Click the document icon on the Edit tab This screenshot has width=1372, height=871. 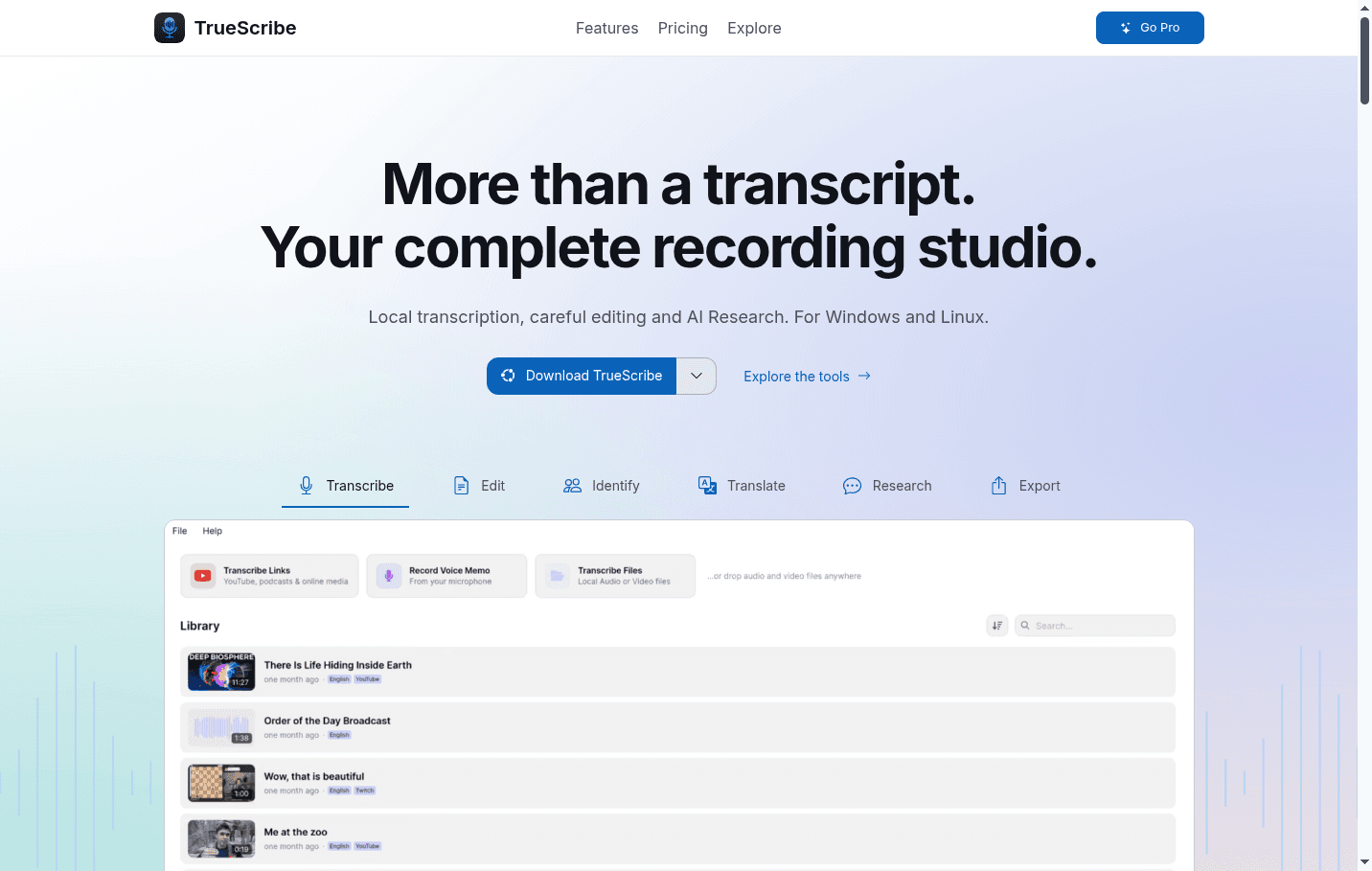click(461, 486)
